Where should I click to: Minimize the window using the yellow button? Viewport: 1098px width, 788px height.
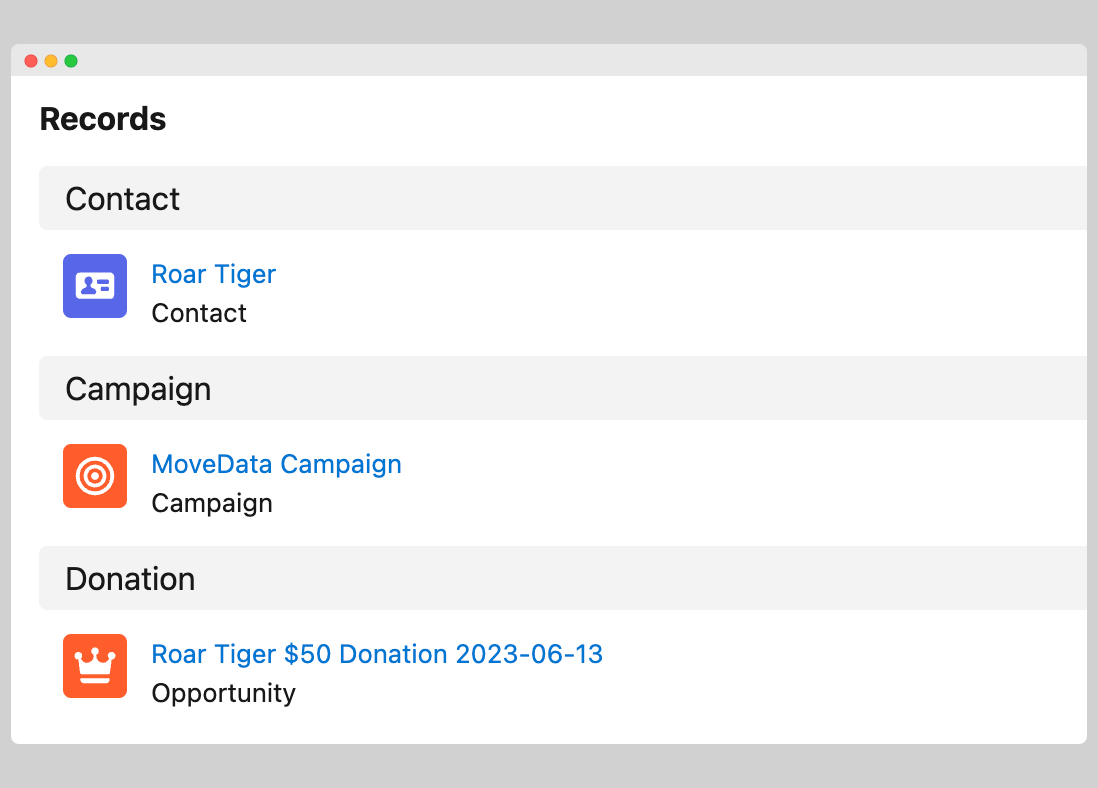pos(51,61)
